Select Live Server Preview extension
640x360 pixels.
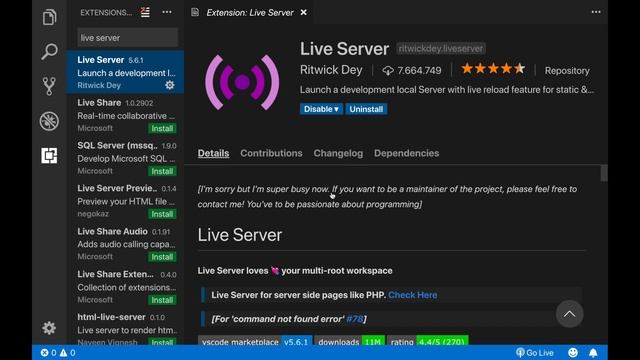coord(126,201)
